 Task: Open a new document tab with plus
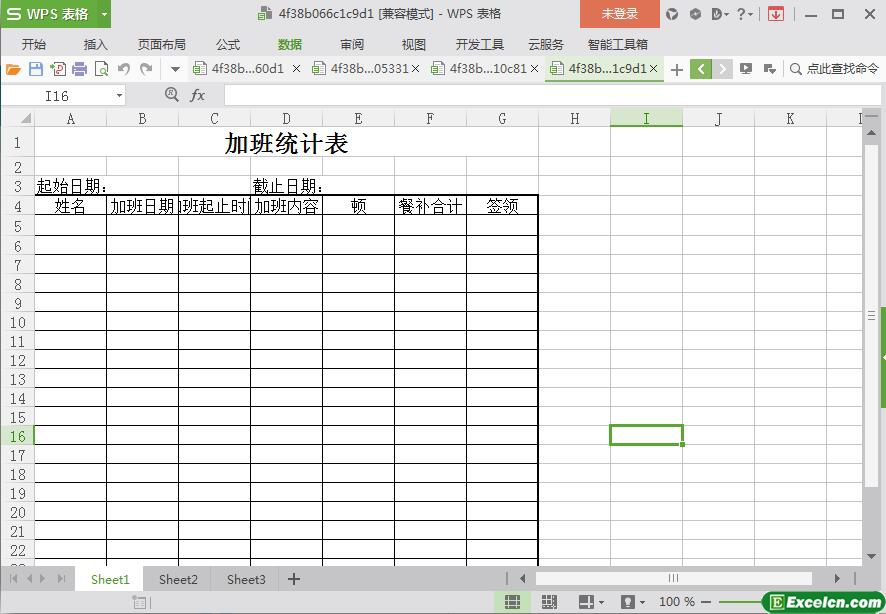677,69
